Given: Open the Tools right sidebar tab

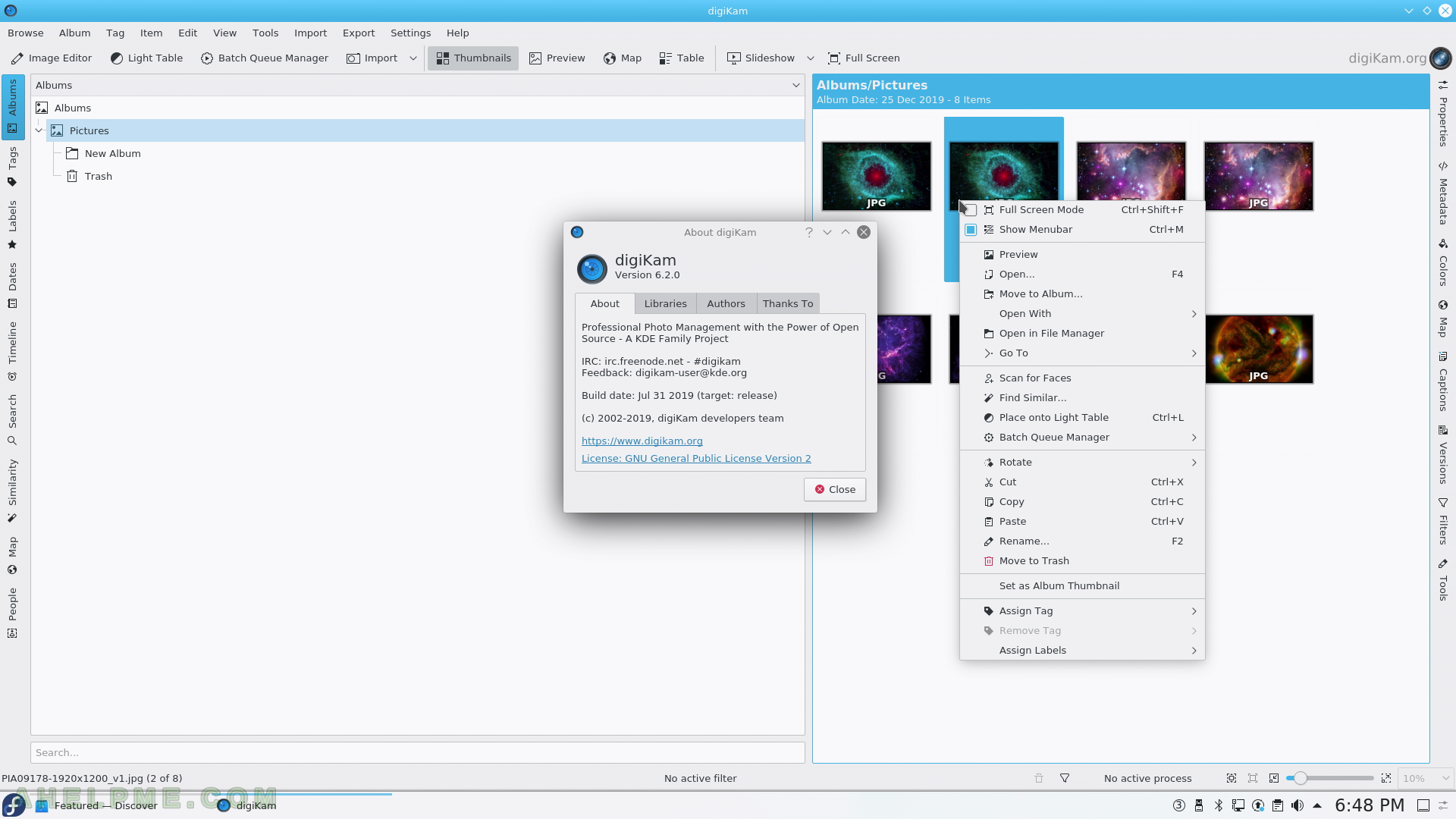Looking at the screenshot, I should tap(1443, 580).
